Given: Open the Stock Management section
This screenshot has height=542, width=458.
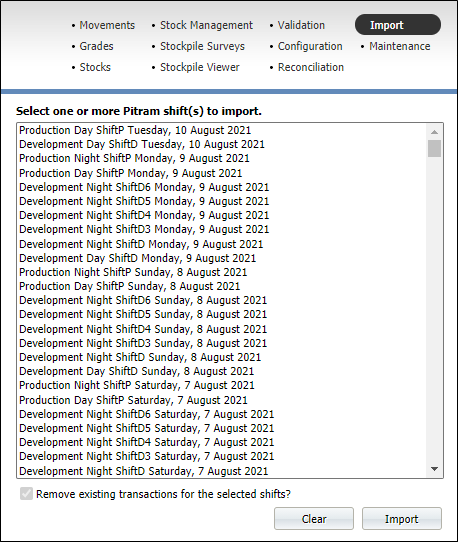Looking at the screenshot, I should [x=206, y=25].
